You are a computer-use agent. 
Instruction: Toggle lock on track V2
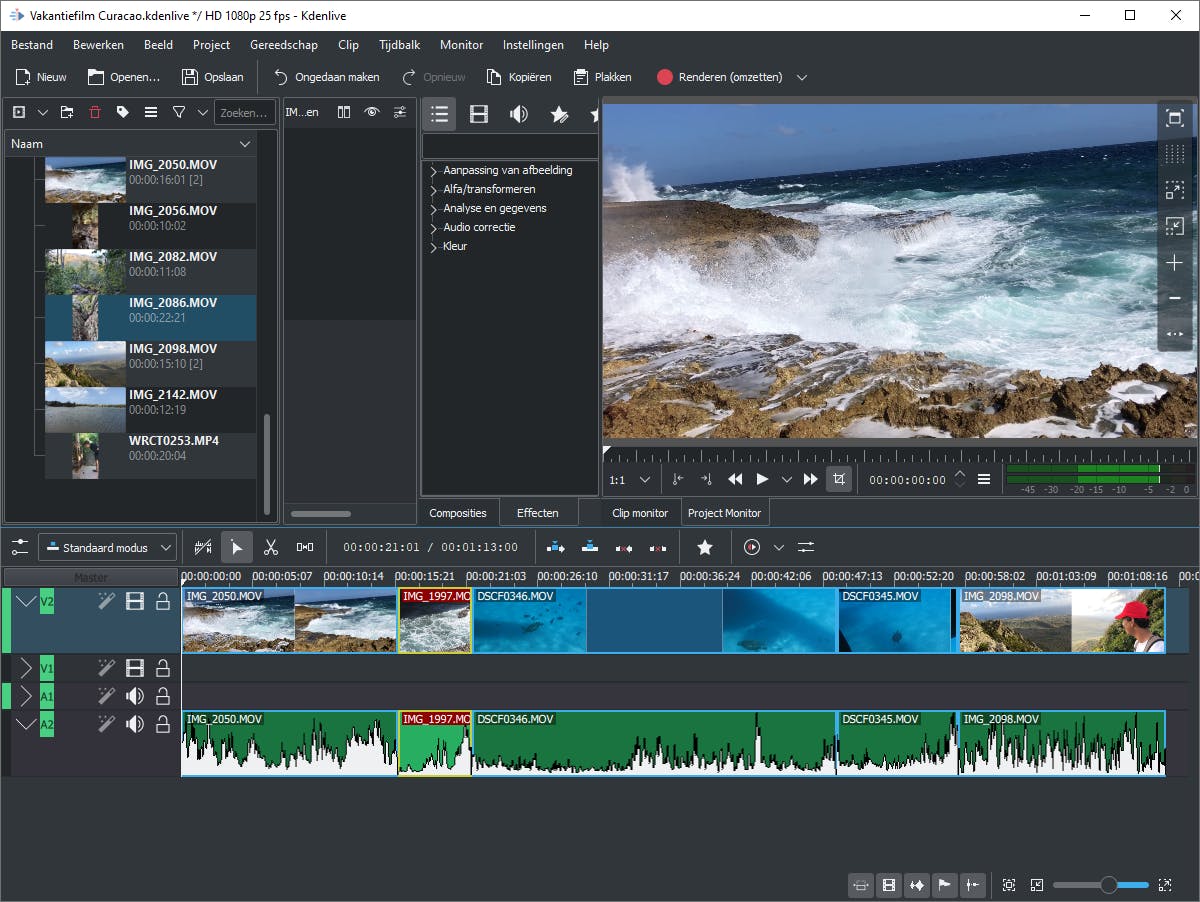point(162,601)
